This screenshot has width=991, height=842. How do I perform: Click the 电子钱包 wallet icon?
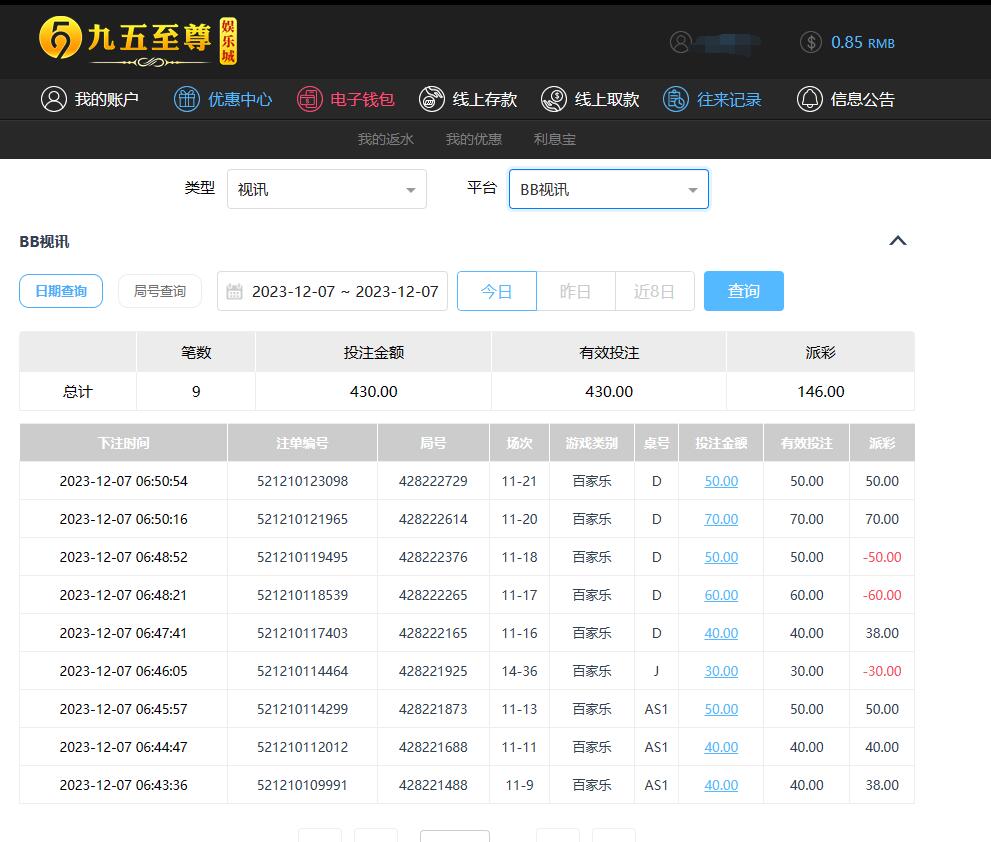click(x=310, y=99)
